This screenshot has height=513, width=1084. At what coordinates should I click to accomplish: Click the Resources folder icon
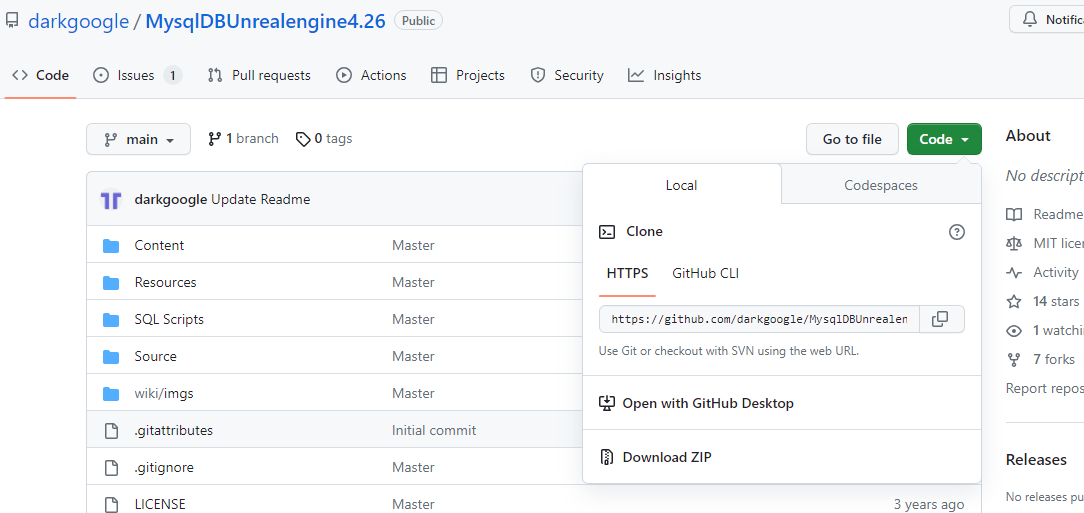pyautogui.click(x=111, y=282)
